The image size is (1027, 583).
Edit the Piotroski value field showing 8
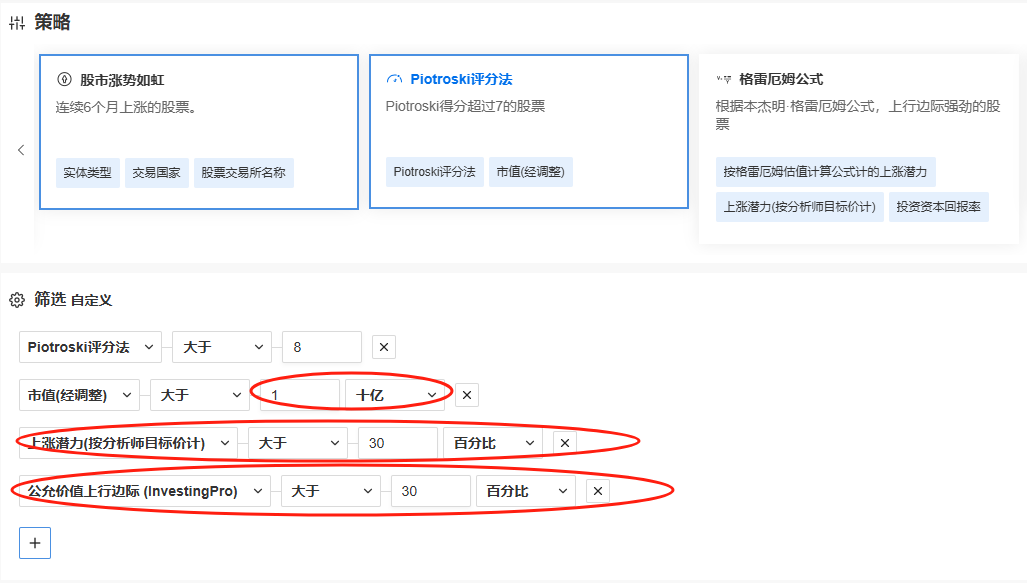tap(321, 347)
